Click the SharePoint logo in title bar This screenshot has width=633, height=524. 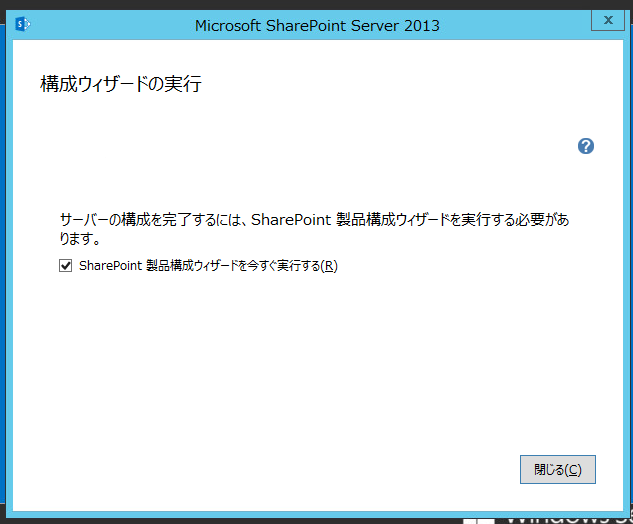[x=23, y=24]
